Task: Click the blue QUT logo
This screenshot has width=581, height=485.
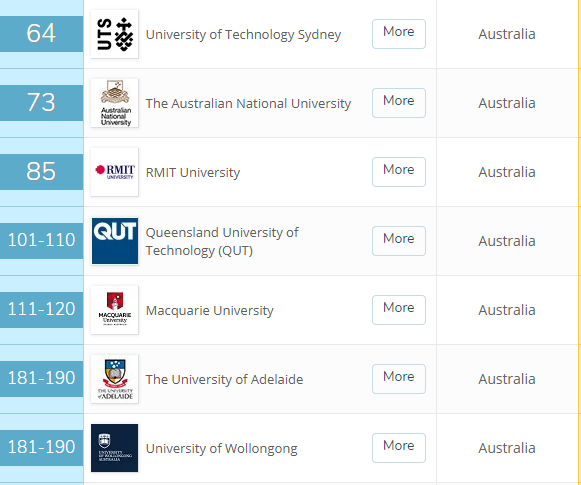Action: pos(114,241)
